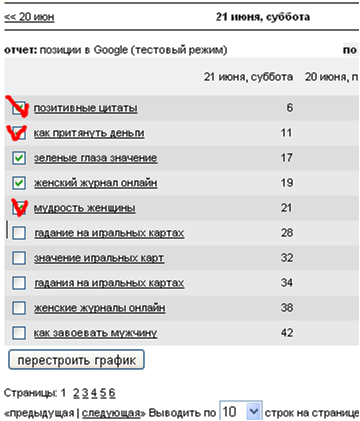Open the rows-per-page dropdown showing 10
The image size is (360, 421).
pos(241,412)
